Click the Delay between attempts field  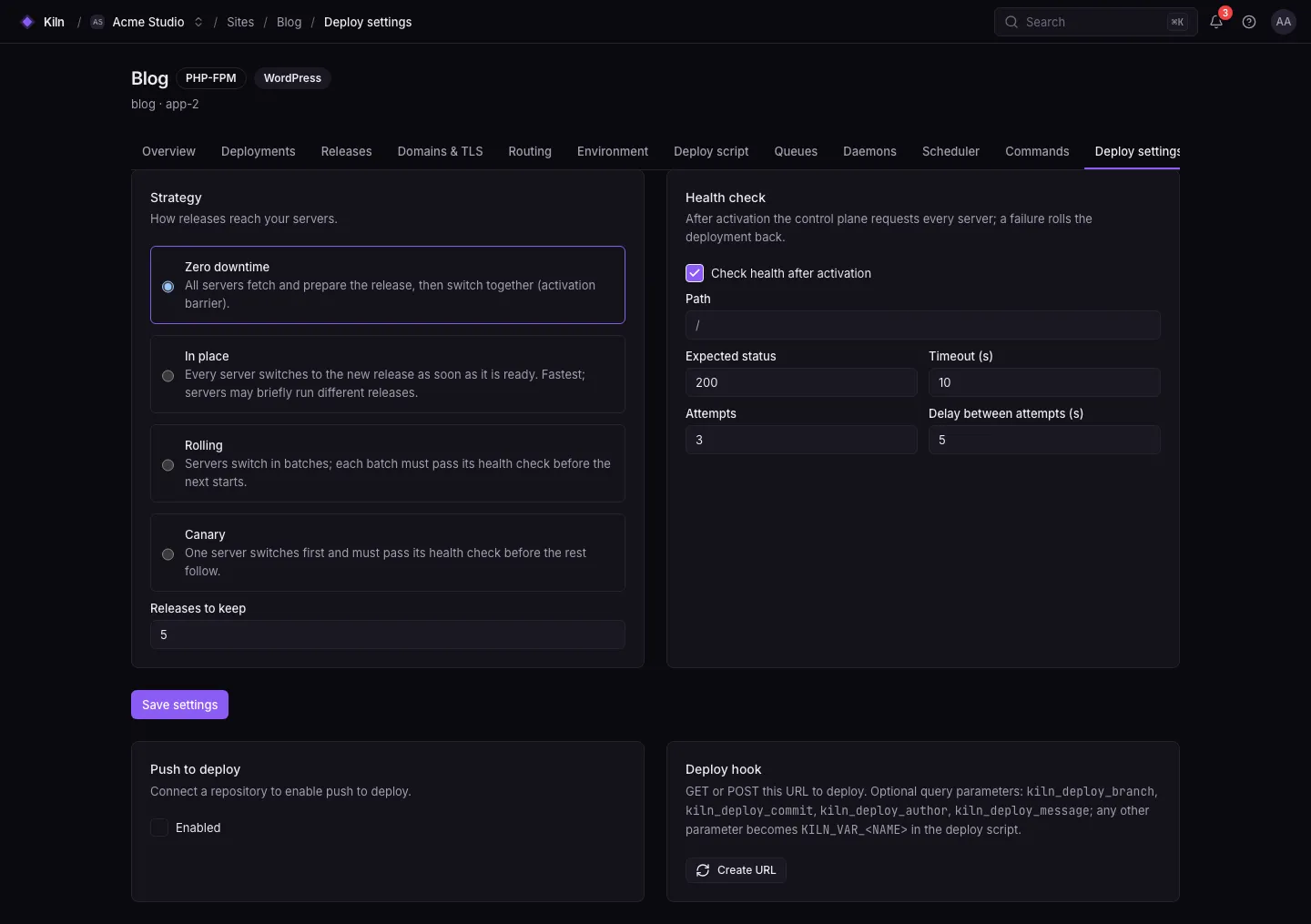pos(1044,440)
